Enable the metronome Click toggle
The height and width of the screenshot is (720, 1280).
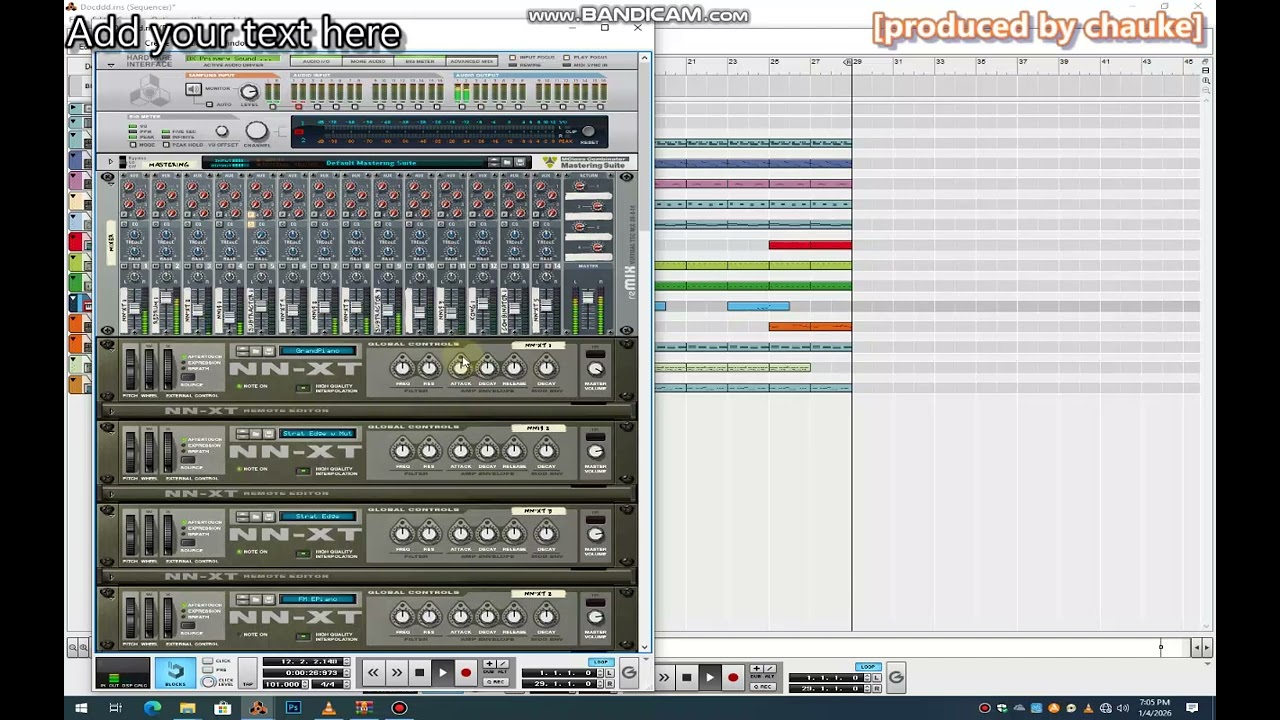(209, 661)
